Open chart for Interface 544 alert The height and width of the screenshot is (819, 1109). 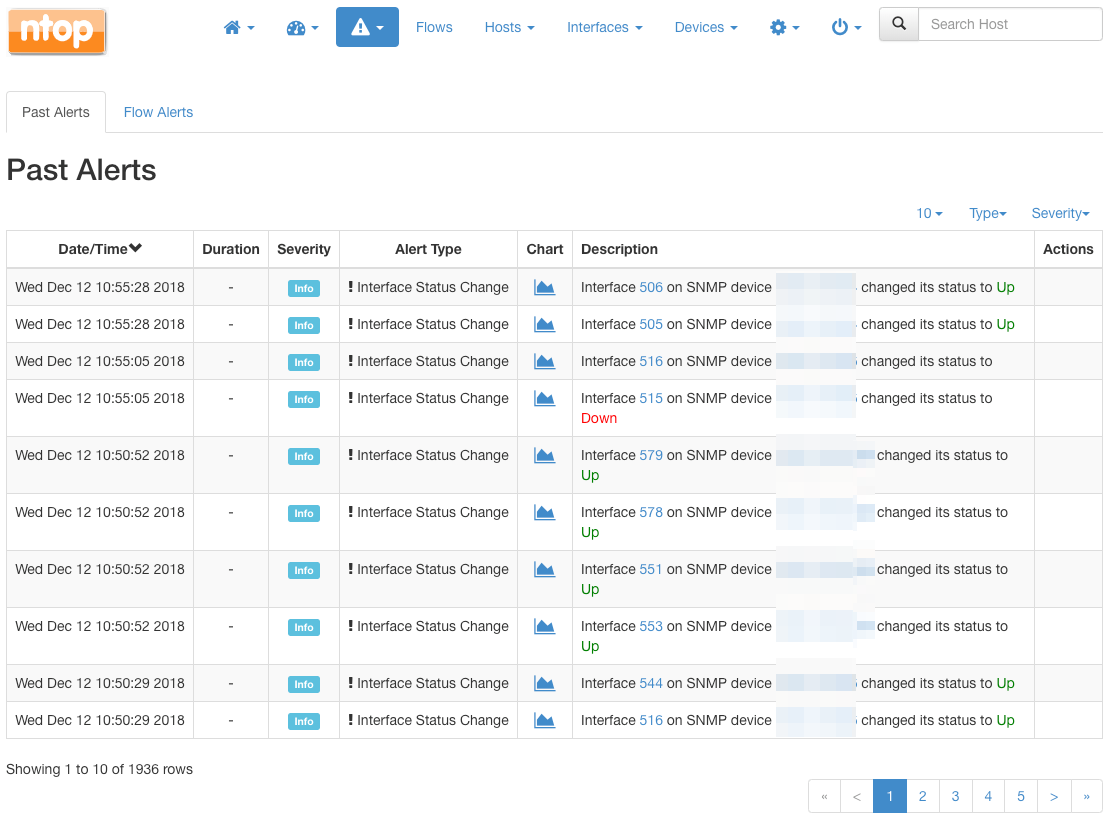[545, 683]
